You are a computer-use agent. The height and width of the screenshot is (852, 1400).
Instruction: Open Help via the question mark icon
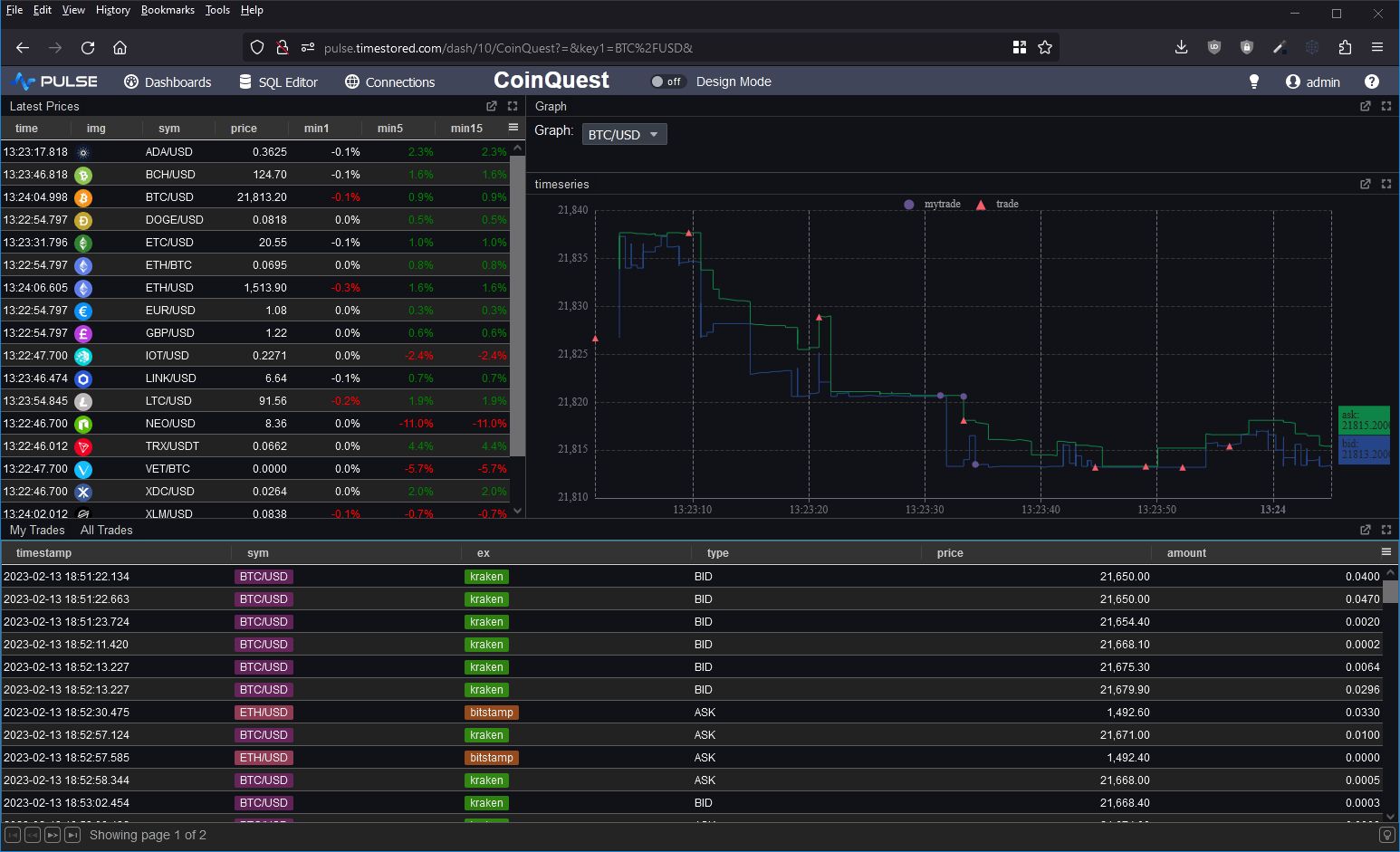click(x=1371, y=81)
